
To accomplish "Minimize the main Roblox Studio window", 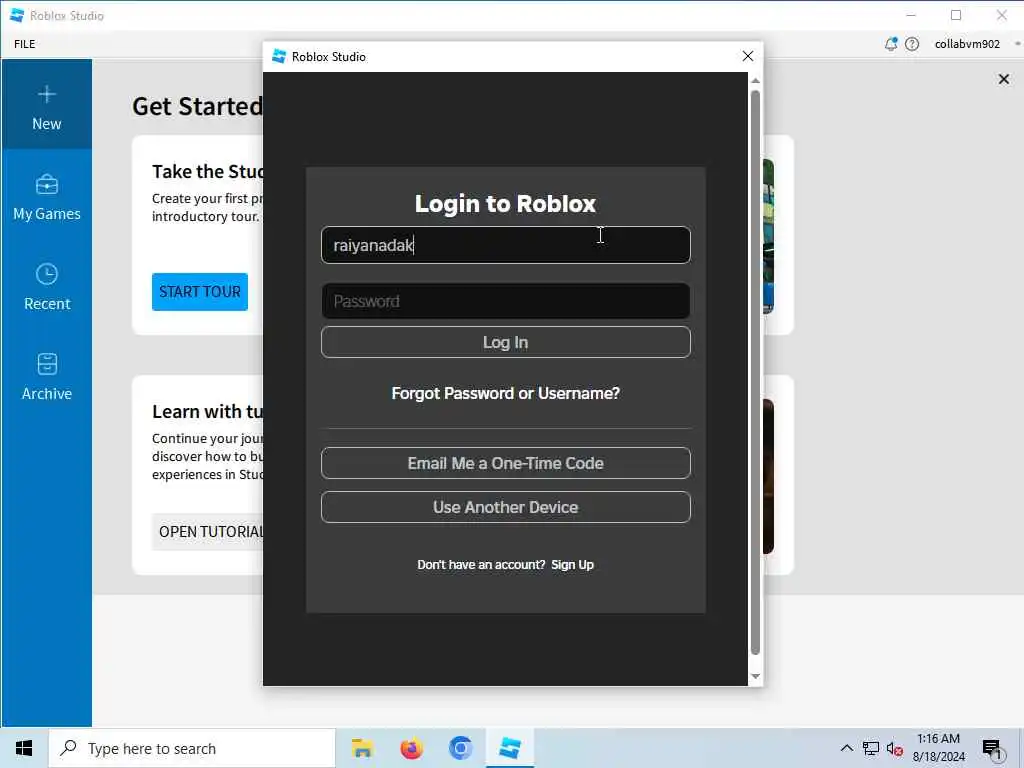I will pos(911,15).
